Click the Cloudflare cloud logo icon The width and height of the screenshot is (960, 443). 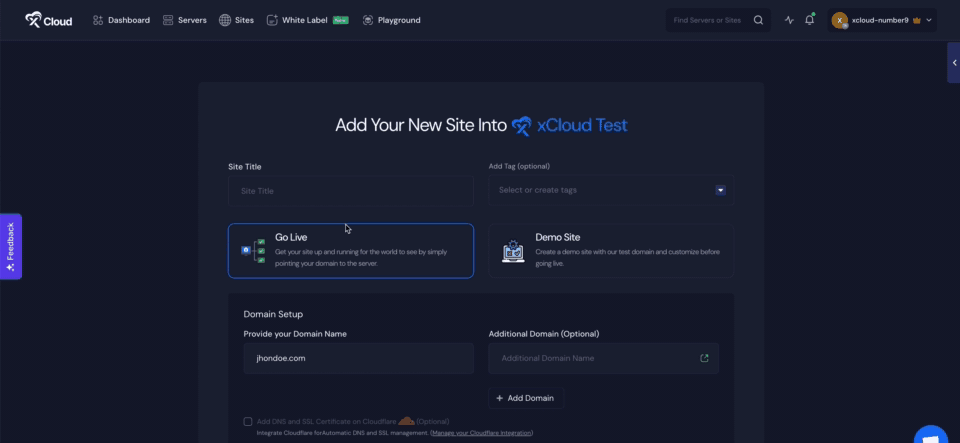coord(407,421)
